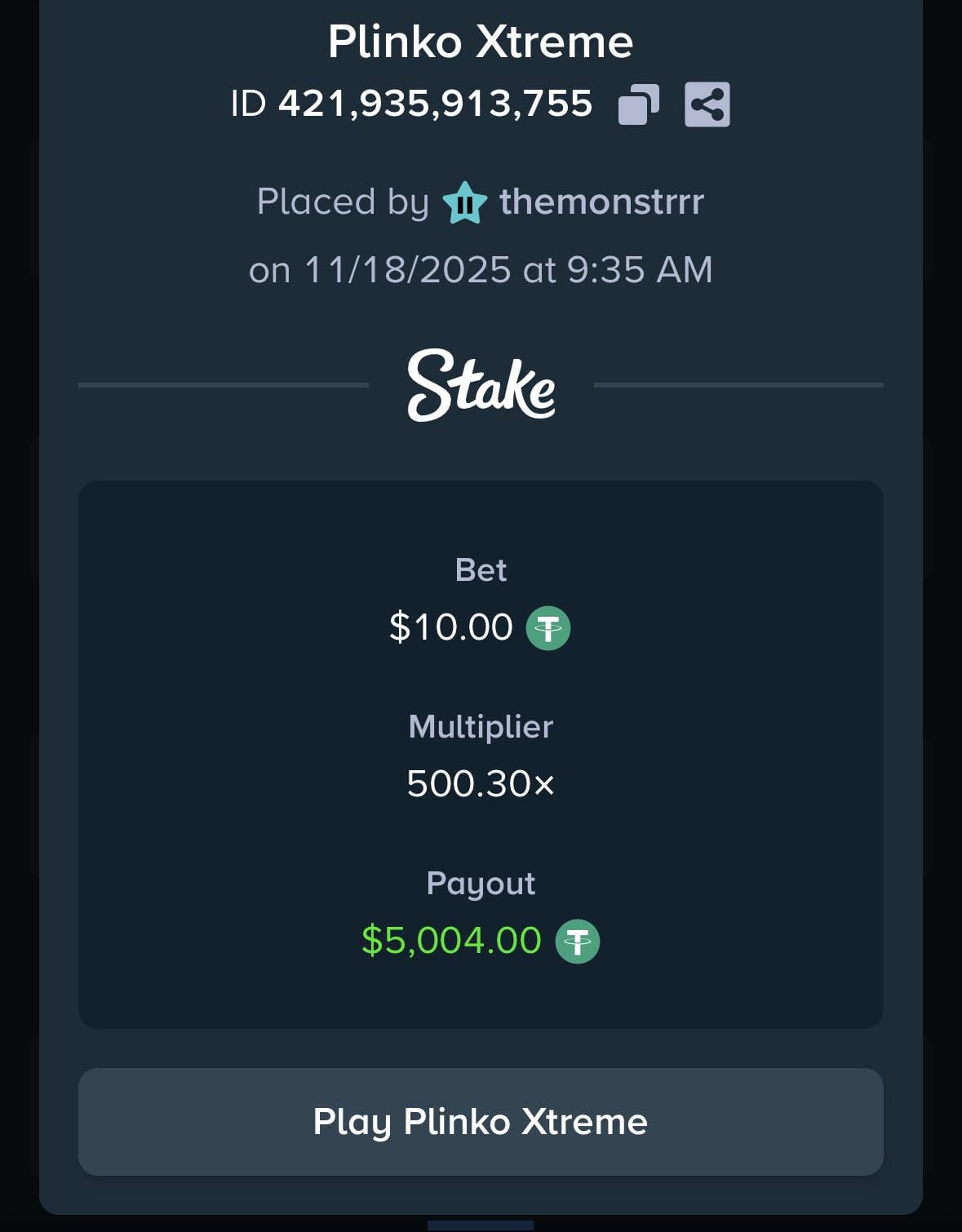
Task: Select the bet ID number 421,935,913,755
Action: [435, 104]
